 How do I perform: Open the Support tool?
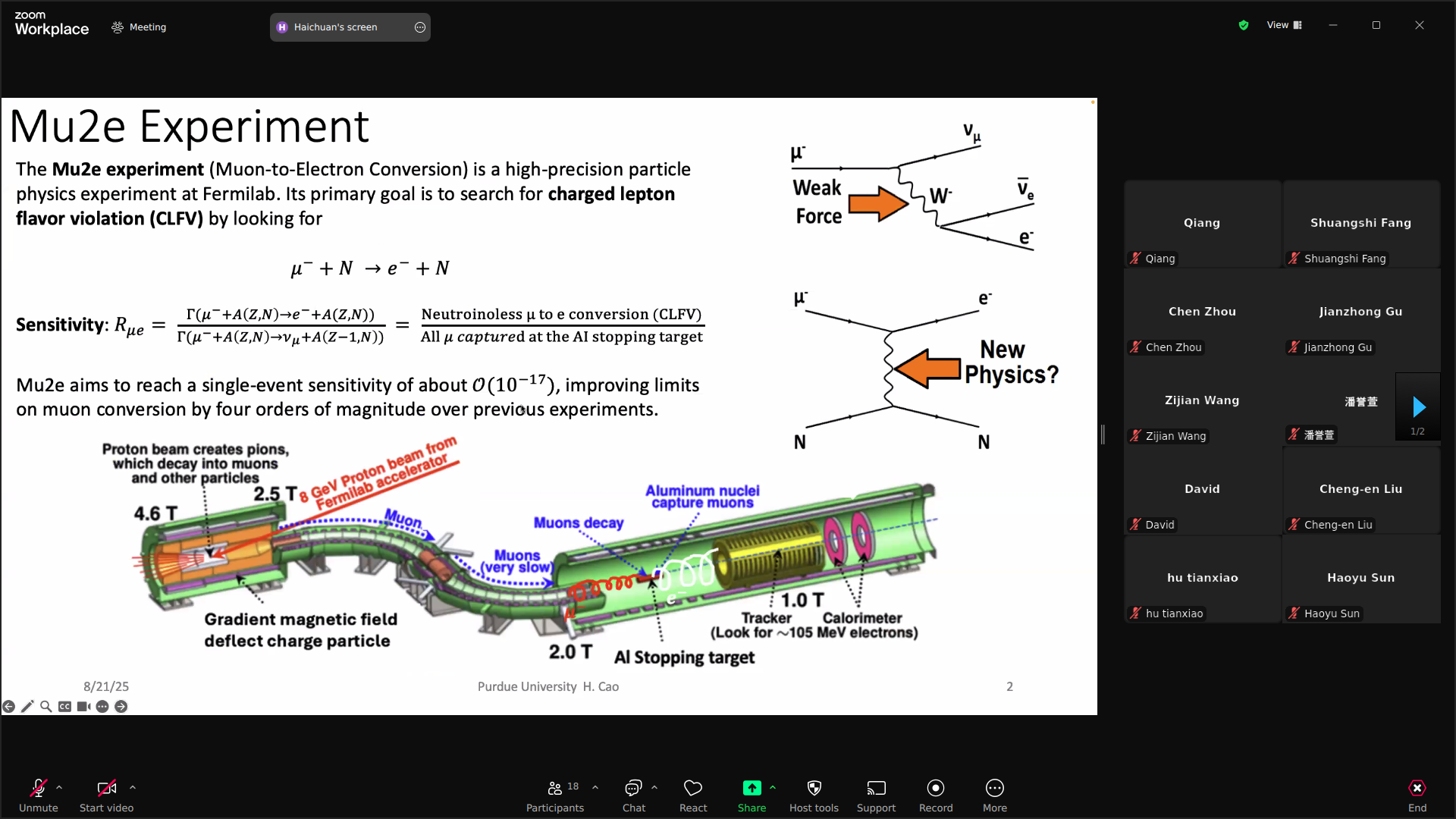[x=877, y=795]
